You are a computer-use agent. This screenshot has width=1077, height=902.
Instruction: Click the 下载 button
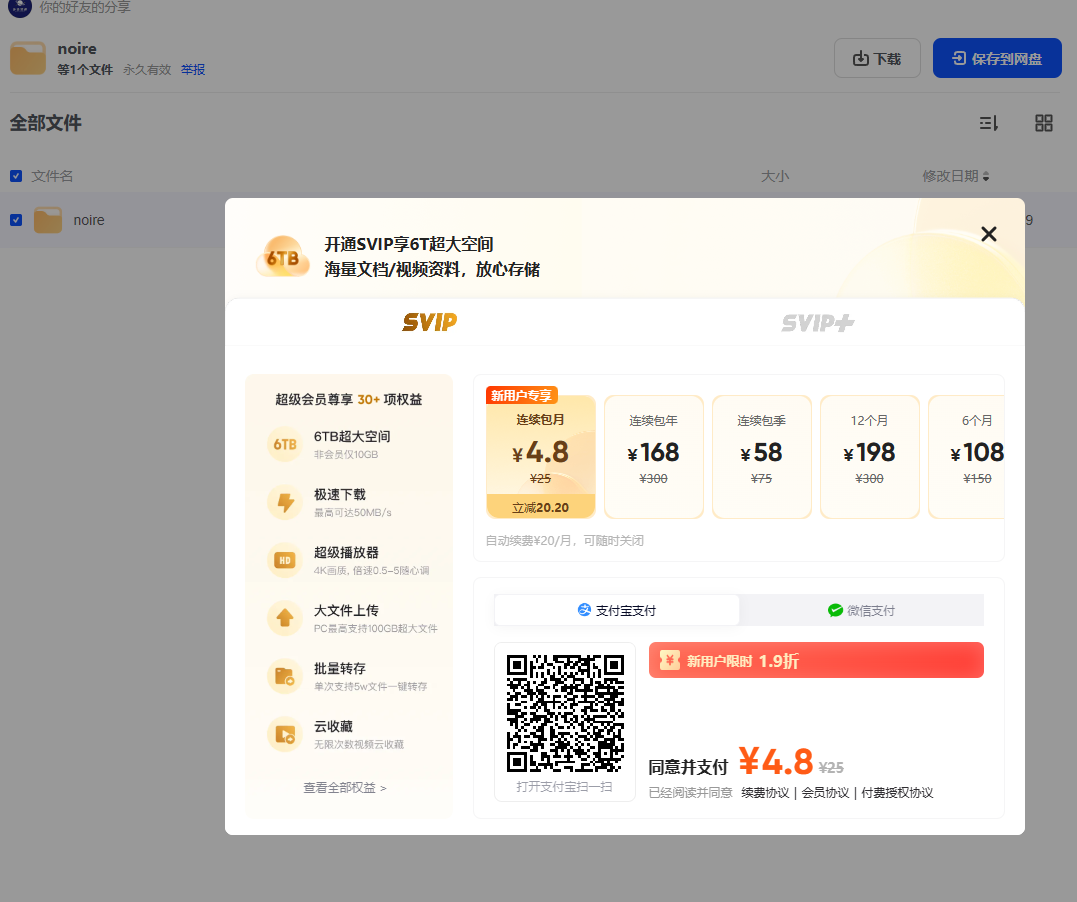point(877,59)
